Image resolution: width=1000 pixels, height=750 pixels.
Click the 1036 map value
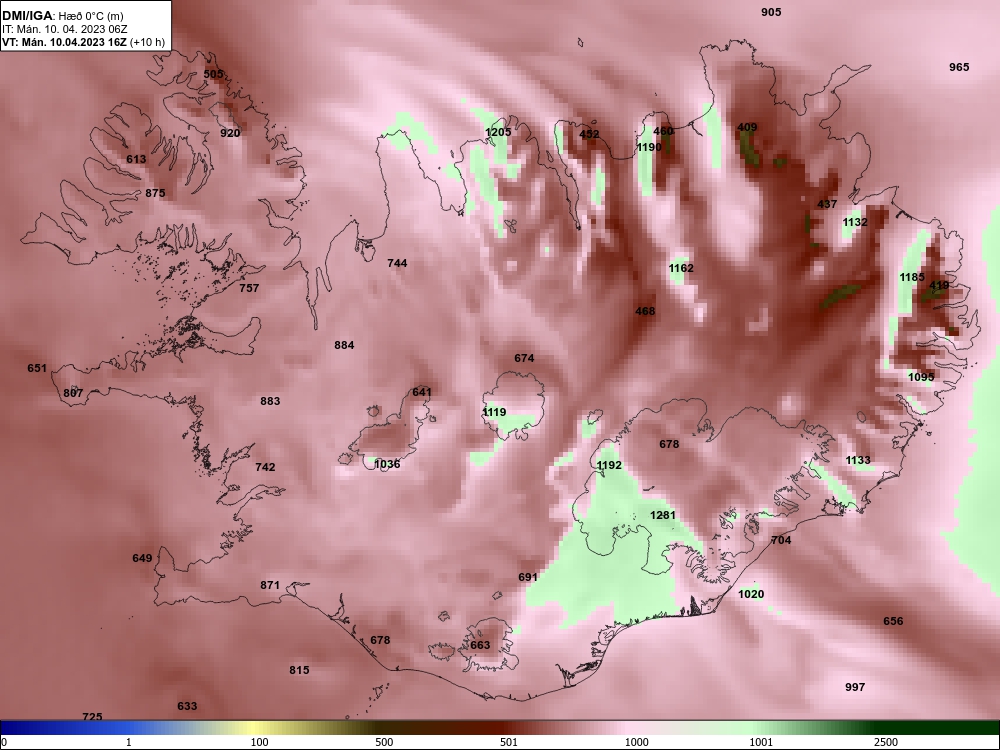pos(387,464)
